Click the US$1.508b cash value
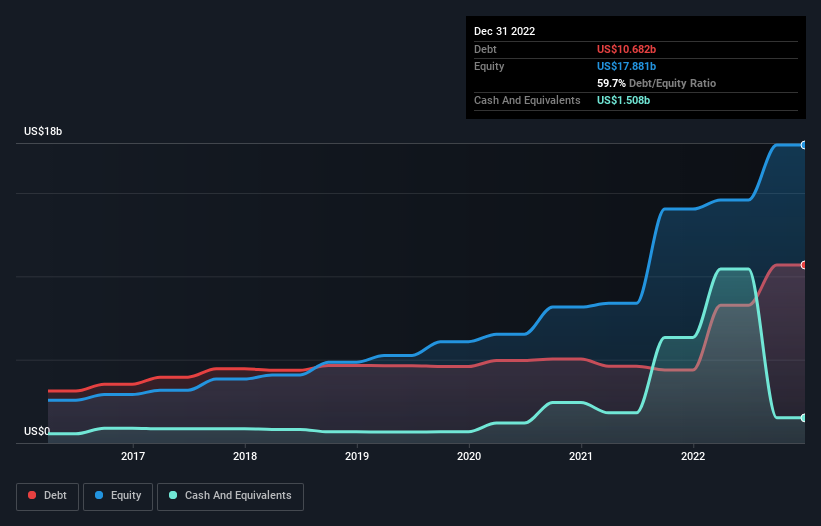821x526 pixels. tap(623, 100)
